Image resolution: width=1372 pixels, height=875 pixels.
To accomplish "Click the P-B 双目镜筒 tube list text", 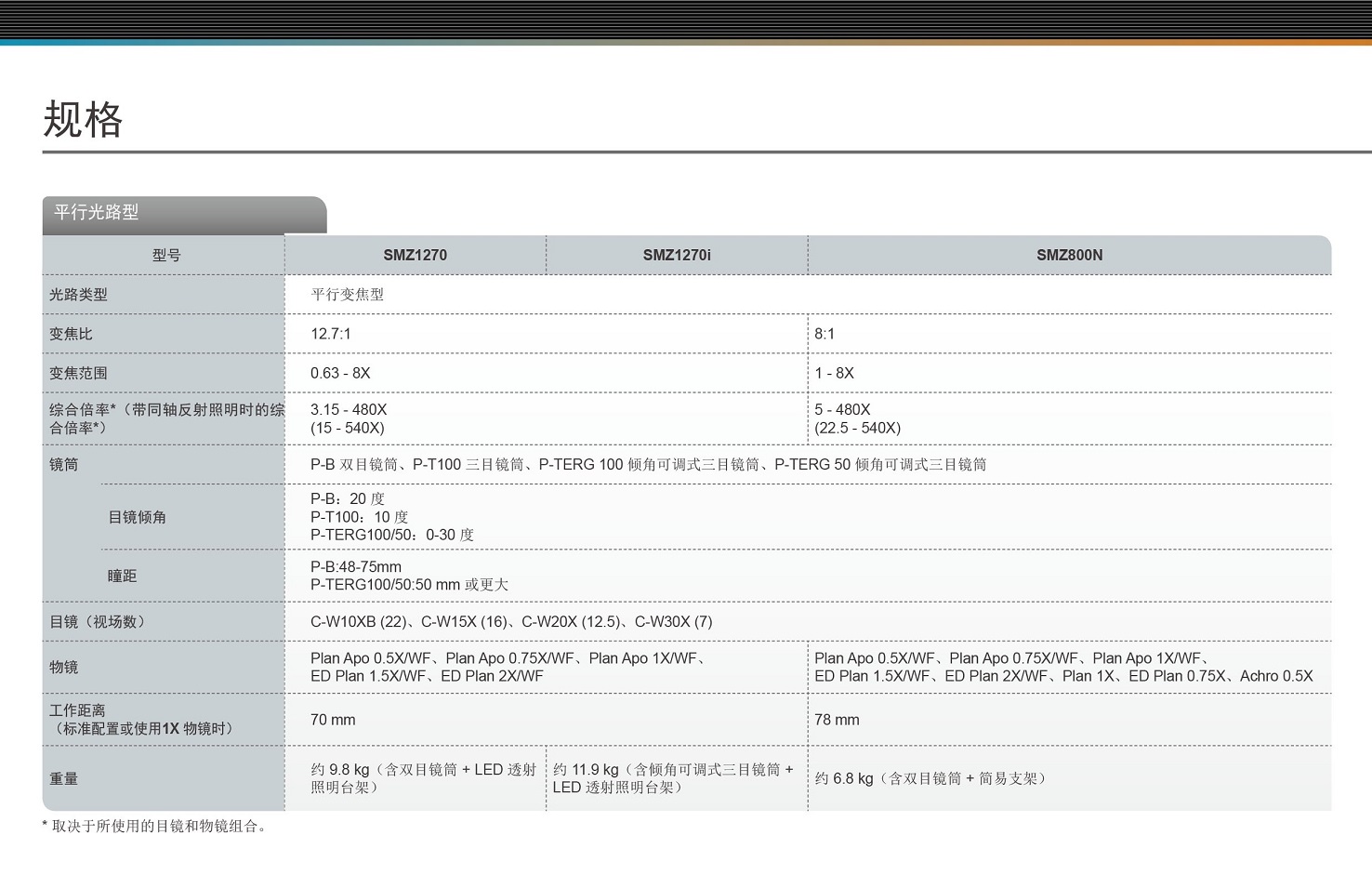I will (x=649, y=464).
